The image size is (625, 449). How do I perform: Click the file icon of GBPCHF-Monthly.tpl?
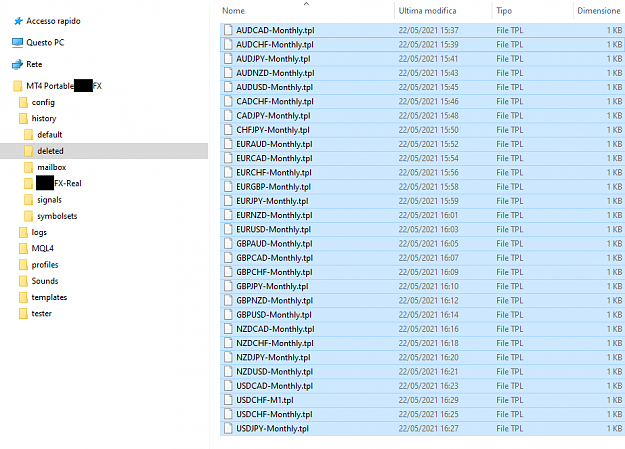click(x=228, y=272)
